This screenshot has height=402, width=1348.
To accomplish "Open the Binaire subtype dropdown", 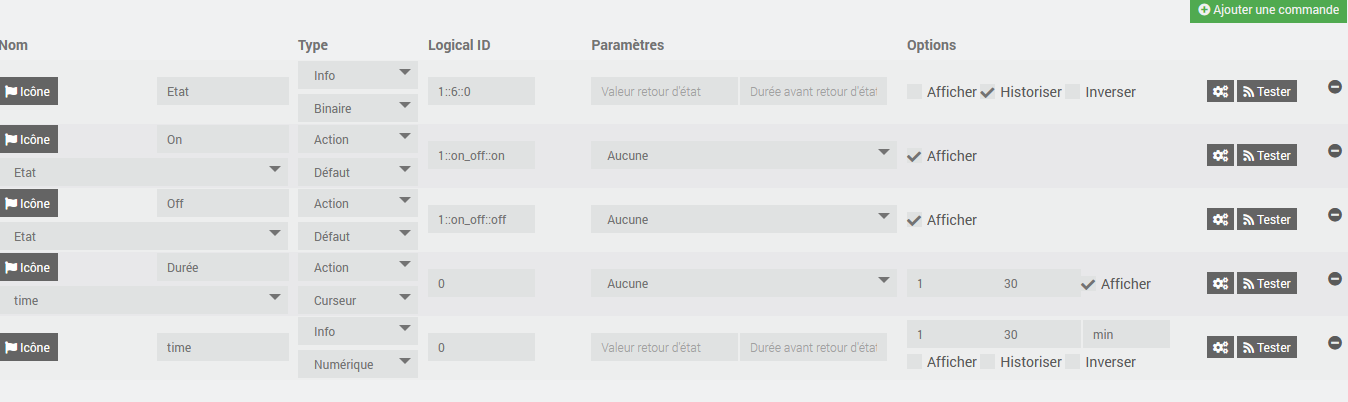I will tap(358, 107).
